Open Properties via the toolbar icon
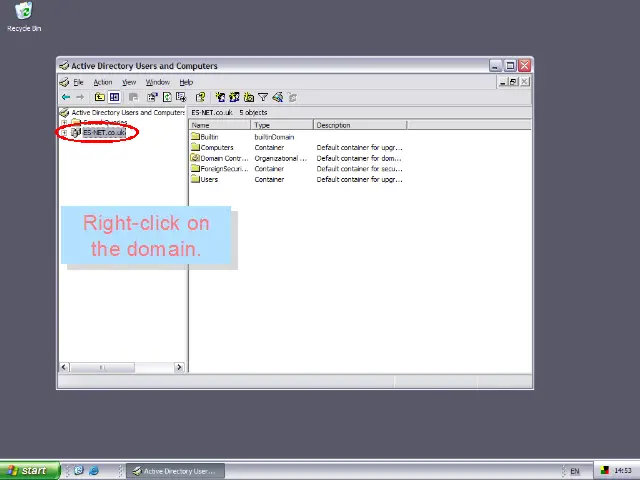This screenshot has width=640, height=480. coord(152,97)
